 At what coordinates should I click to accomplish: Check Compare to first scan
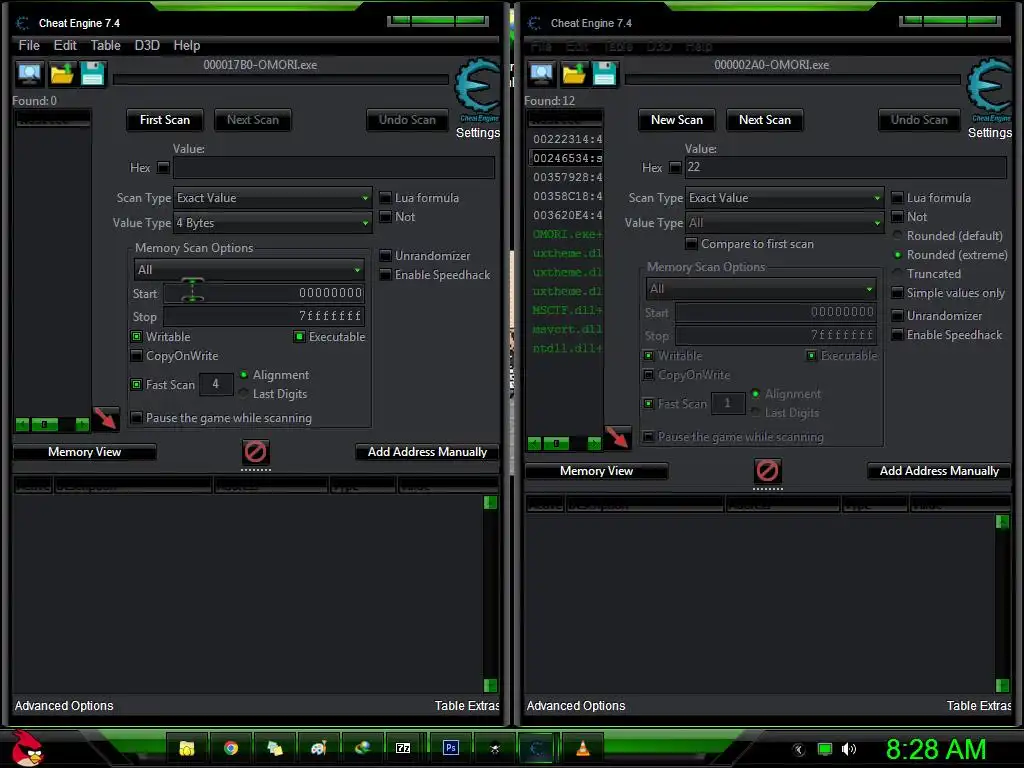tap(692, 244)
